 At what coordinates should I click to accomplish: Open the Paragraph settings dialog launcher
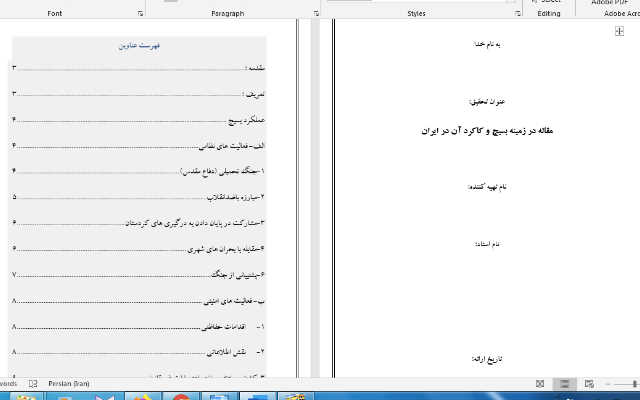pos(316,14)
